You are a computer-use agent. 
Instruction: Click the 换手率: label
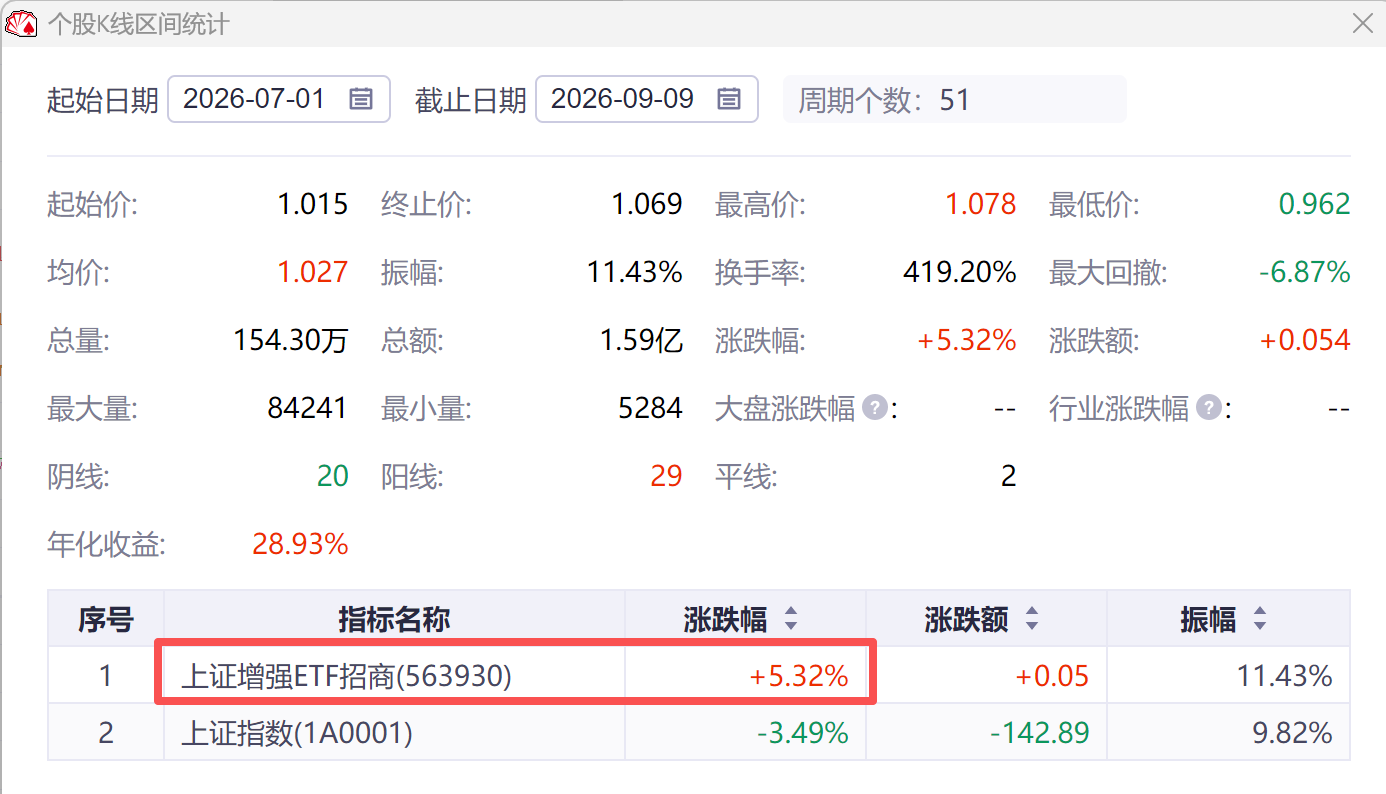759,272
